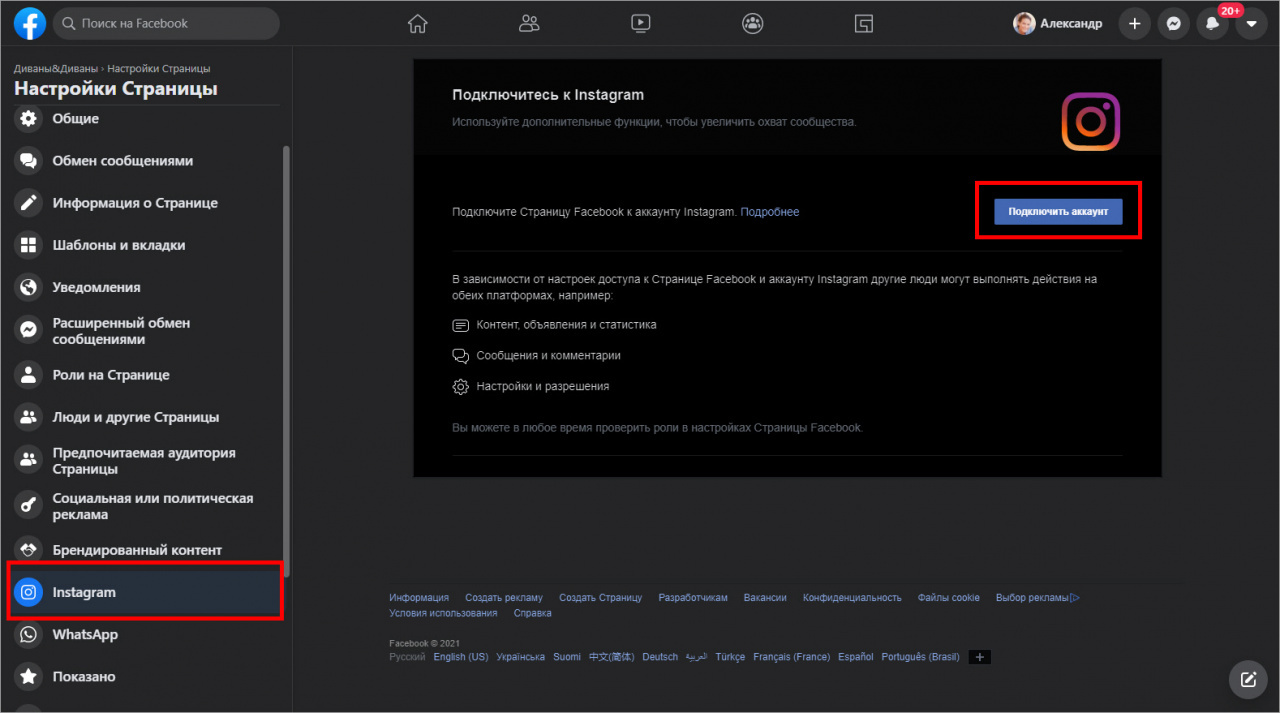Click the Информация footer link
This screenshot has height=713, width=1280.
419,598
